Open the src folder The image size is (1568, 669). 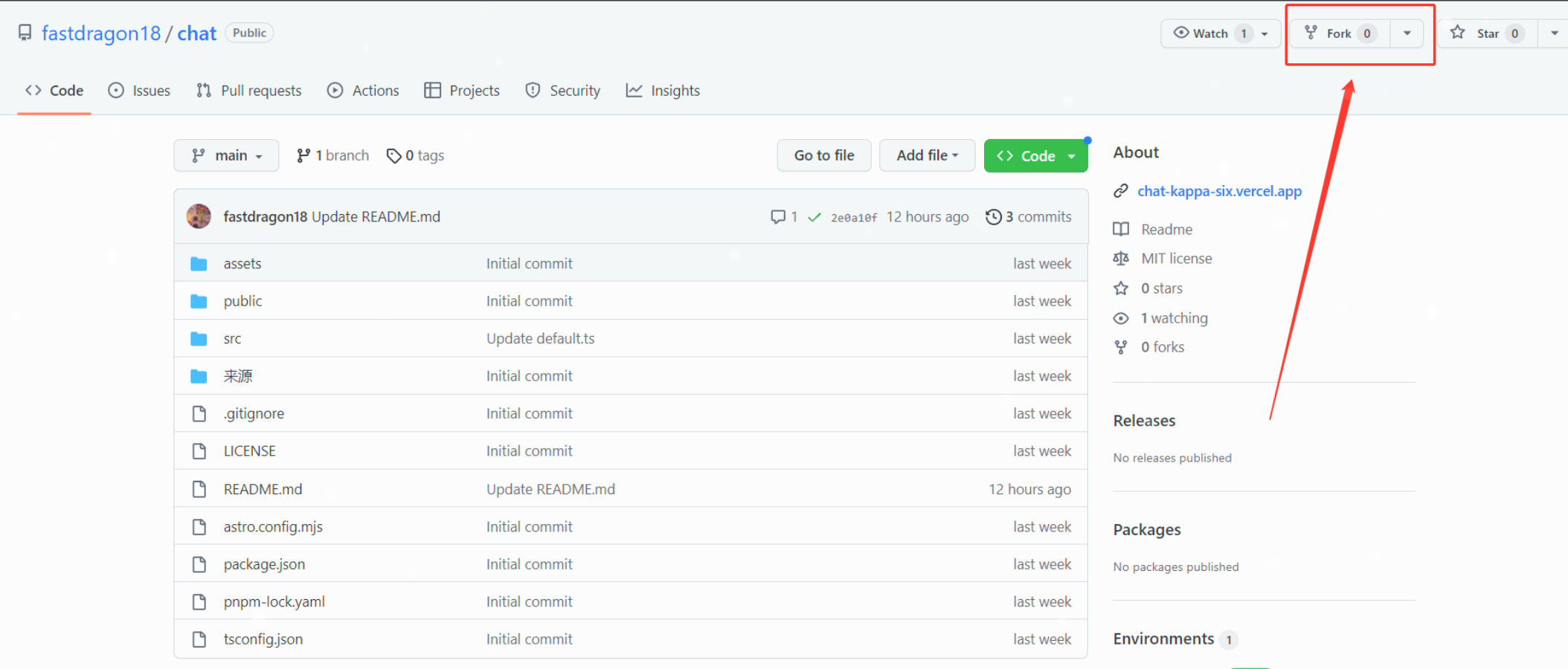click(232, 338)
